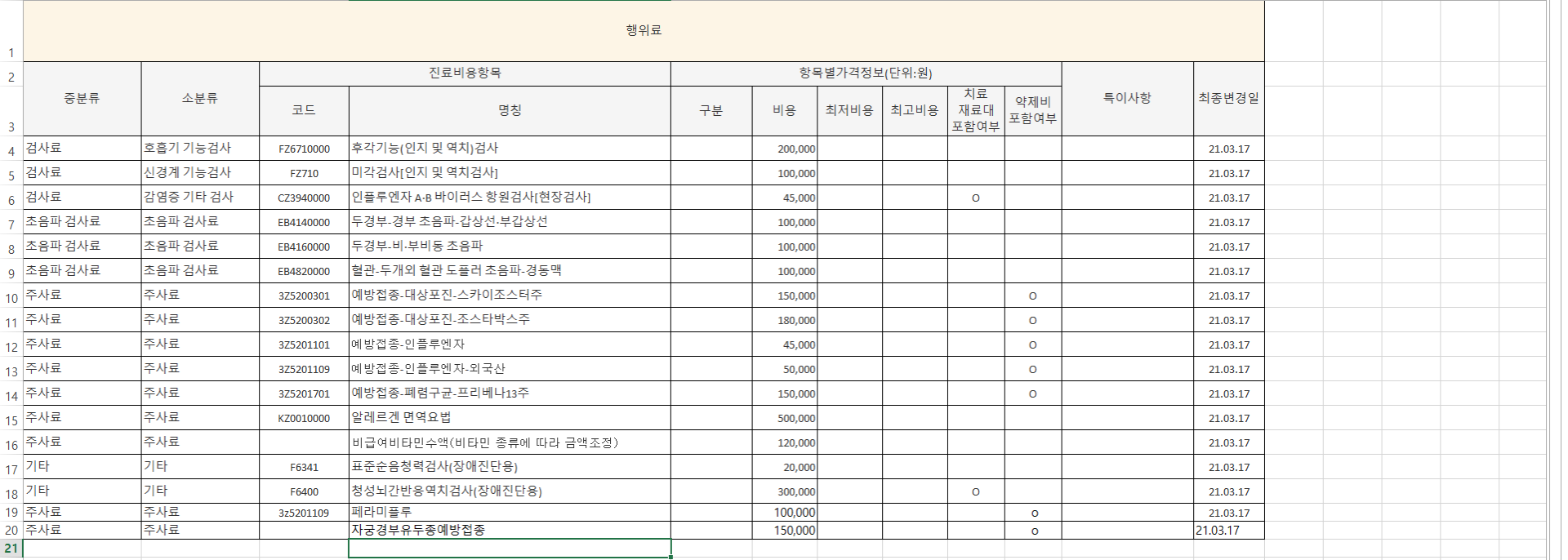
Task: Click the code cell FZ710
Action: click(304, 173)
